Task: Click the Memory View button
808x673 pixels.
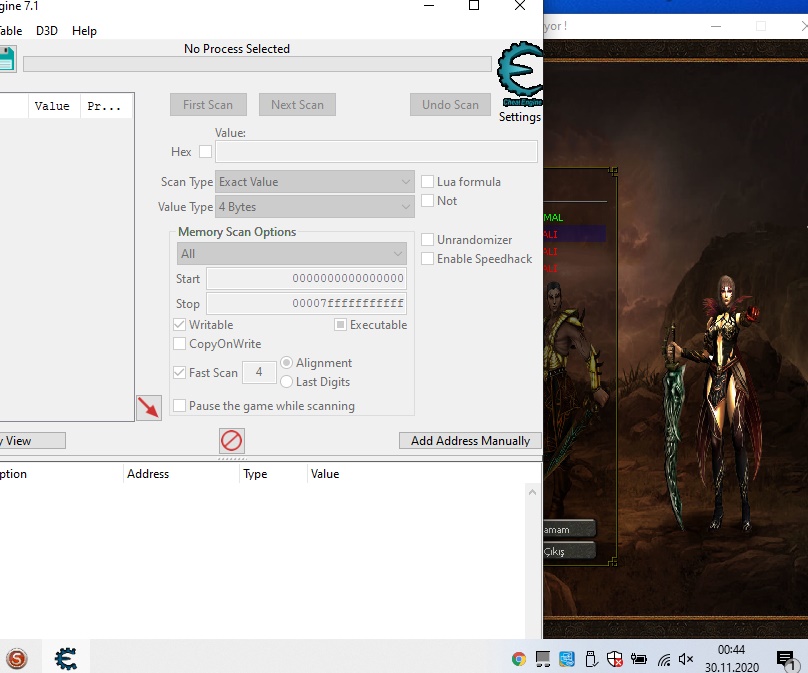Action: pyautogui.click(x=32, y=441)
